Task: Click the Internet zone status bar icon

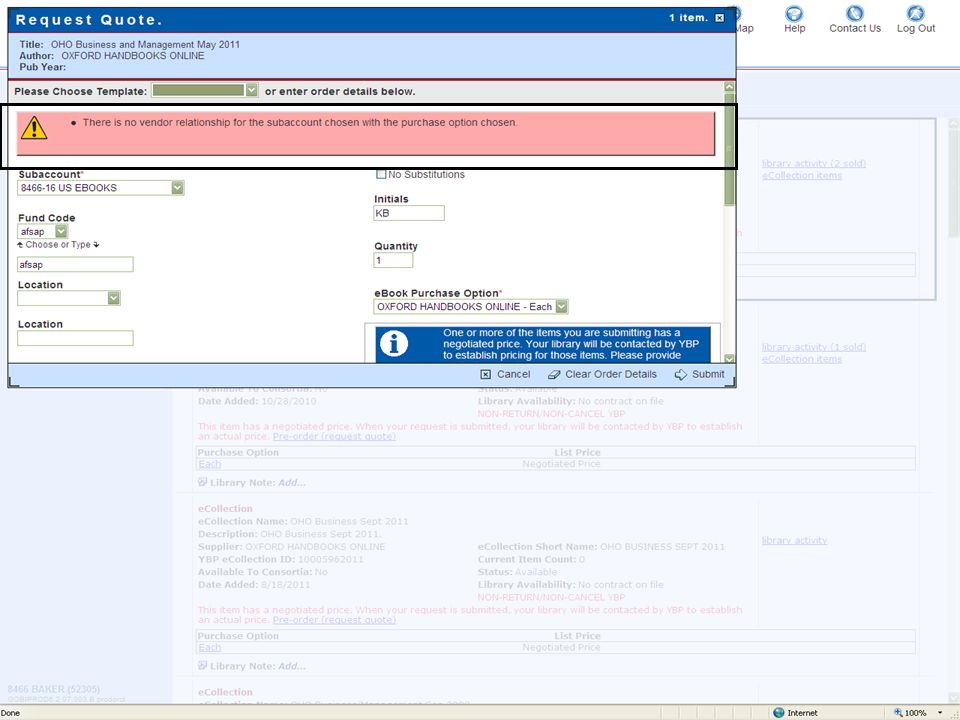Action: (x=779, y=713)
